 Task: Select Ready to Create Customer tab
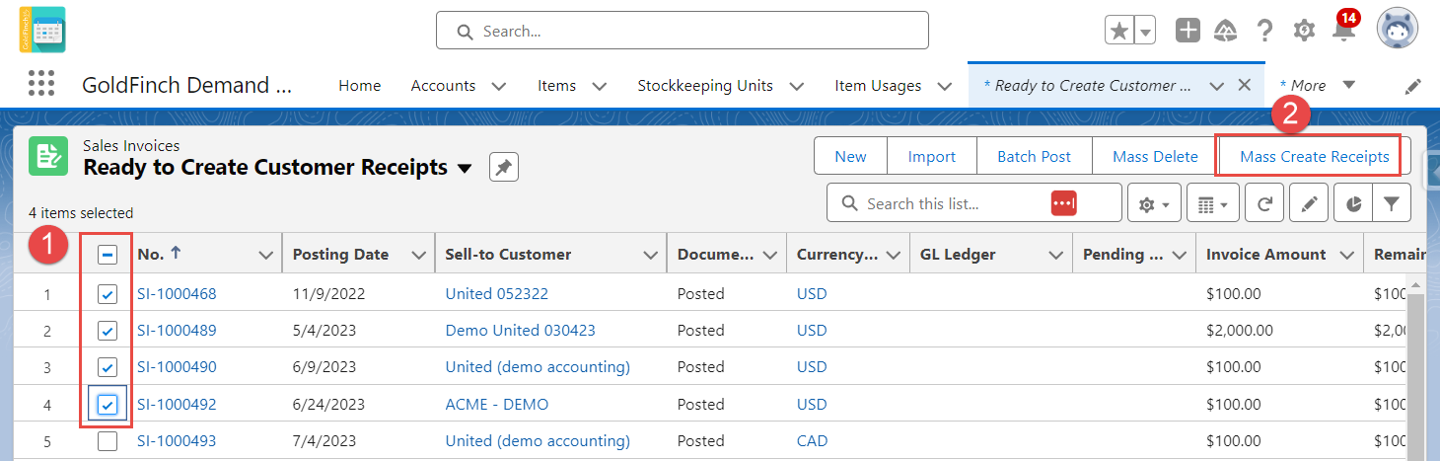[x=1088, y=86]
